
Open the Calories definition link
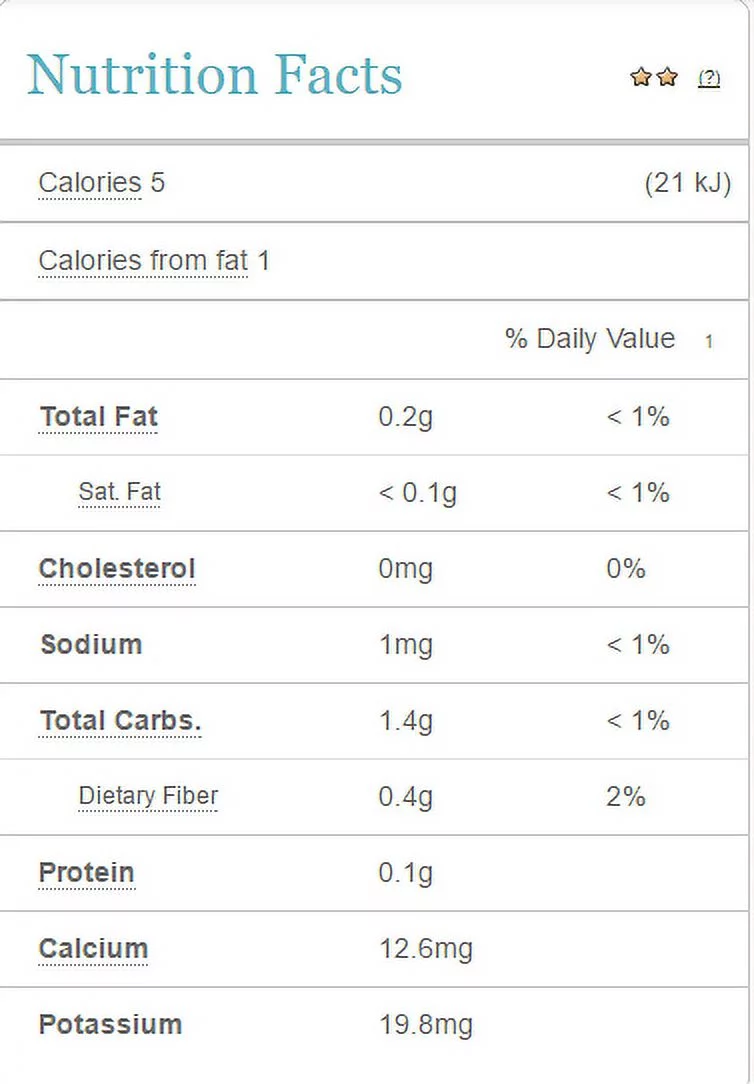[x=89, y=183]
